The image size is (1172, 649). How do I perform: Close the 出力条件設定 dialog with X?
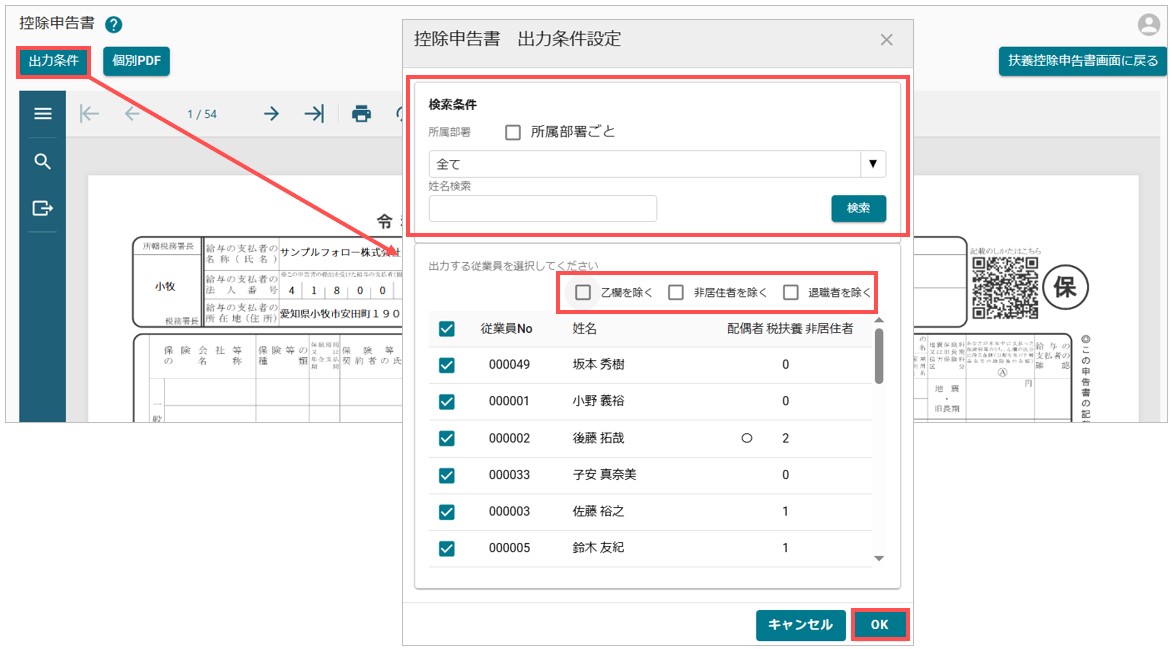(x=886, y=40)
